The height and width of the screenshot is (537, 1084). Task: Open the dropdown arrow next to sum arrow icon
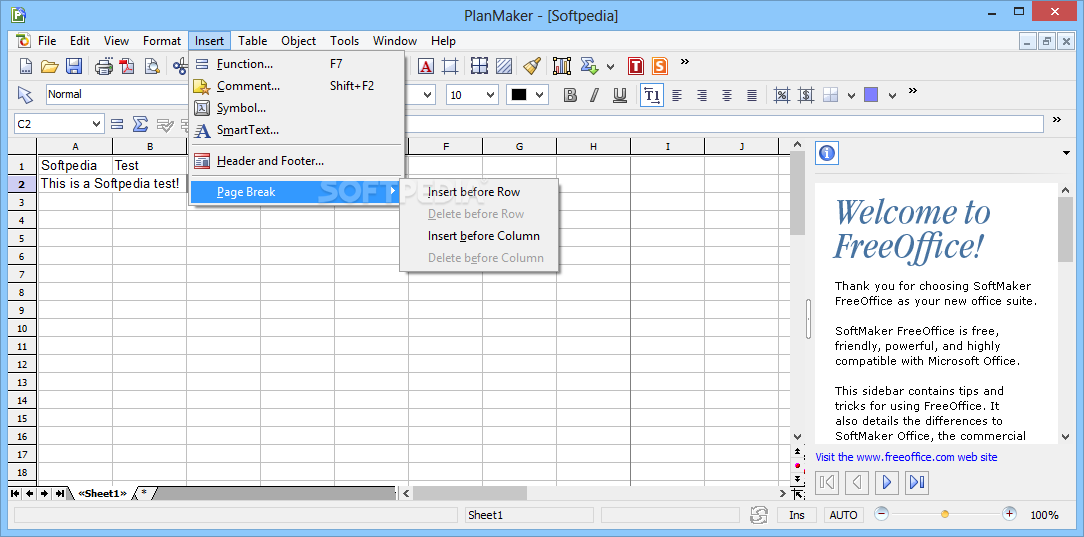[610, 67]
